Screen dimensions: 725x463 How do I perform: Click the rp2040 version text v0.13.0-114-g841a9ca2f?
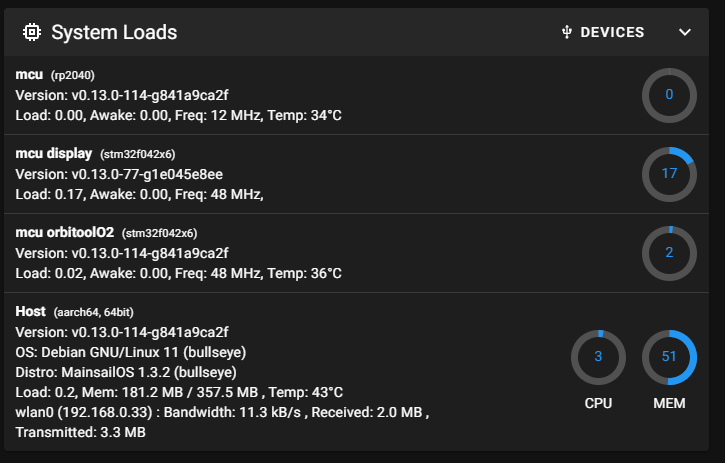150,95
